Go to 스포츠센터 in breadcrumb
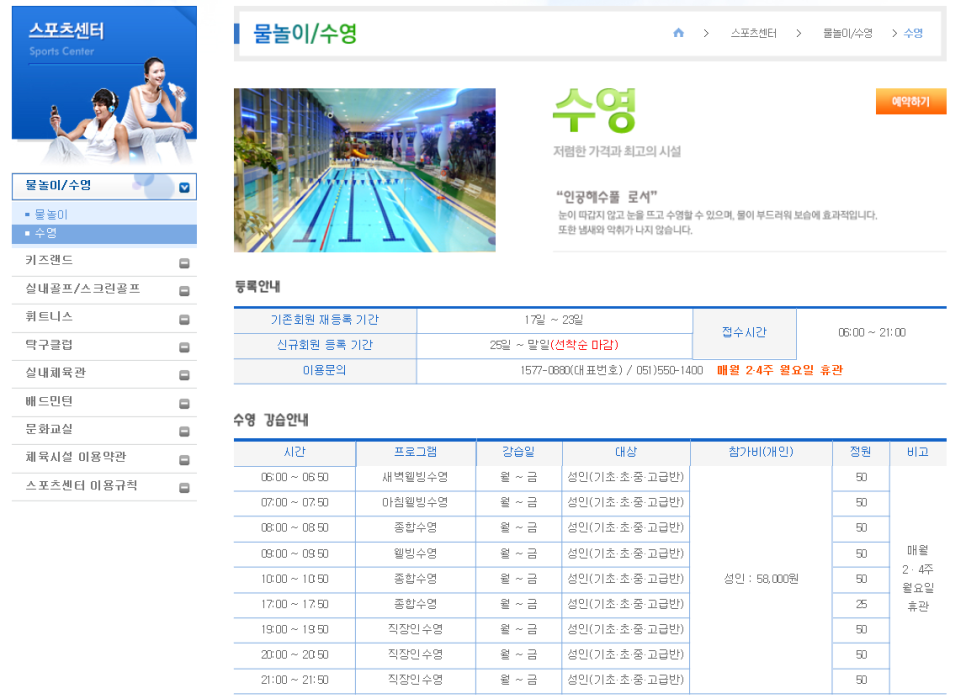The width and height of the screenshot is (966, 699). point(753,33)
